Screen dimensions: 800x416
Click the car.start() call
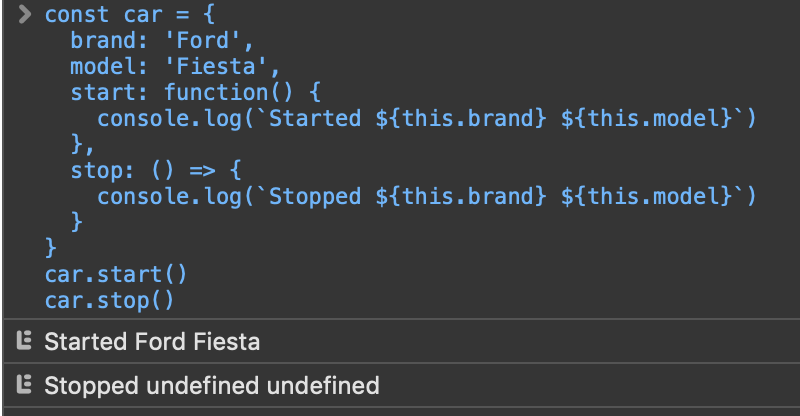116,274
